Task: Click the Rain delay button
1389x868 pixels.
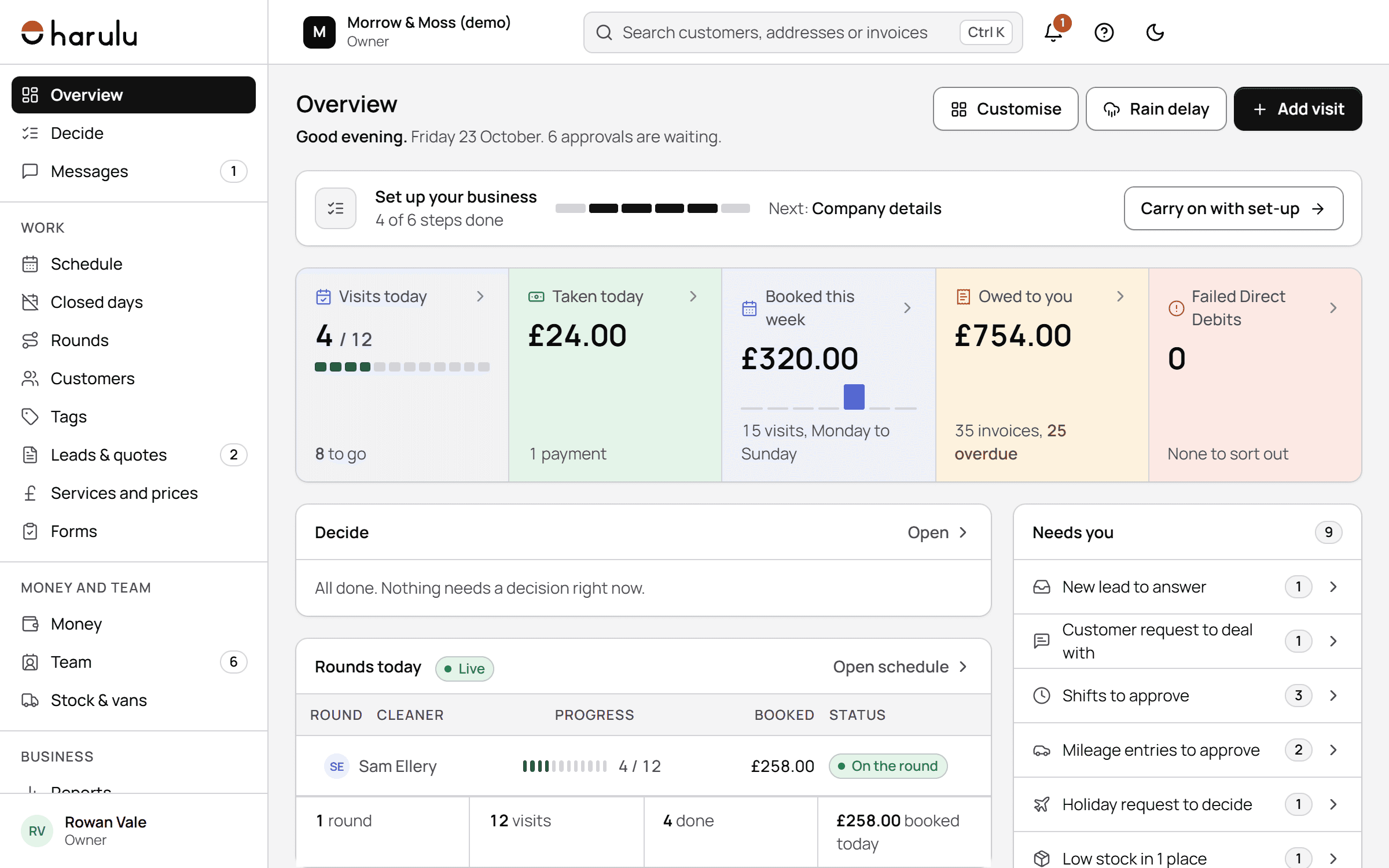Action: 1156,109
